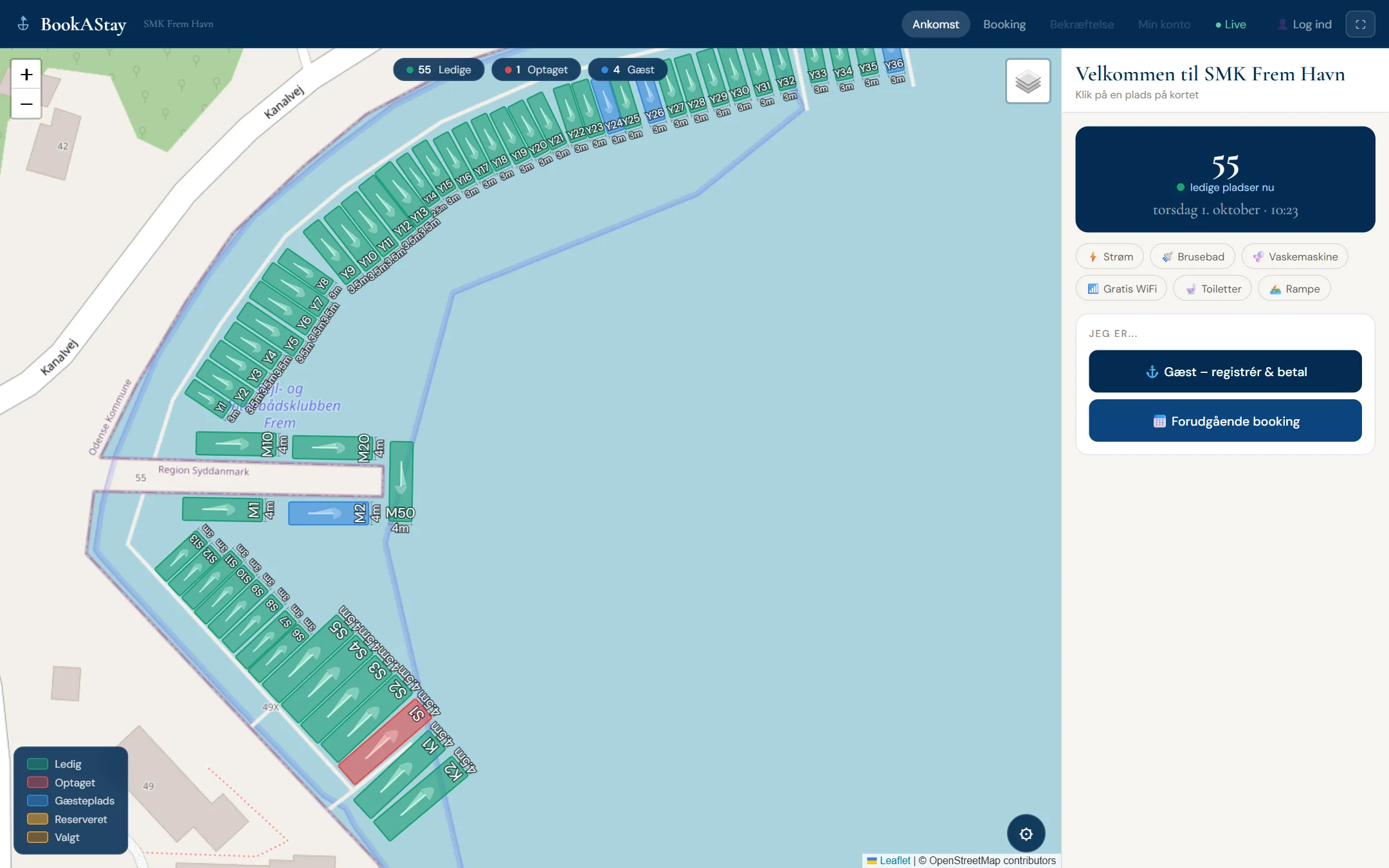Toggle the 4 Gæst filter pill
Image resolution: width=1389 pixels, height=868 pixels.
point(627,69)
